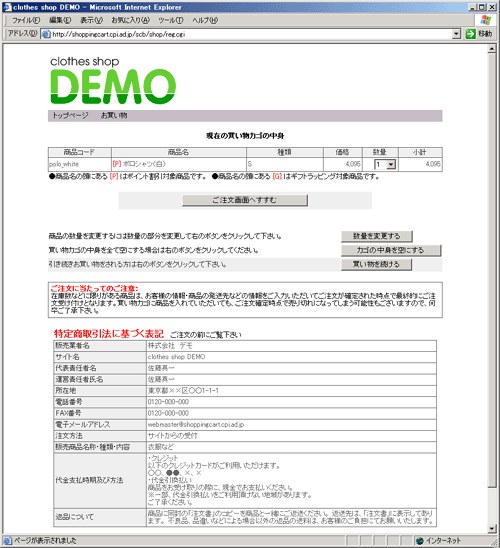The height and width of the screenshot is (548, 500).
Task: Open the ツール(T) menu
Action: tap(171, 20)
